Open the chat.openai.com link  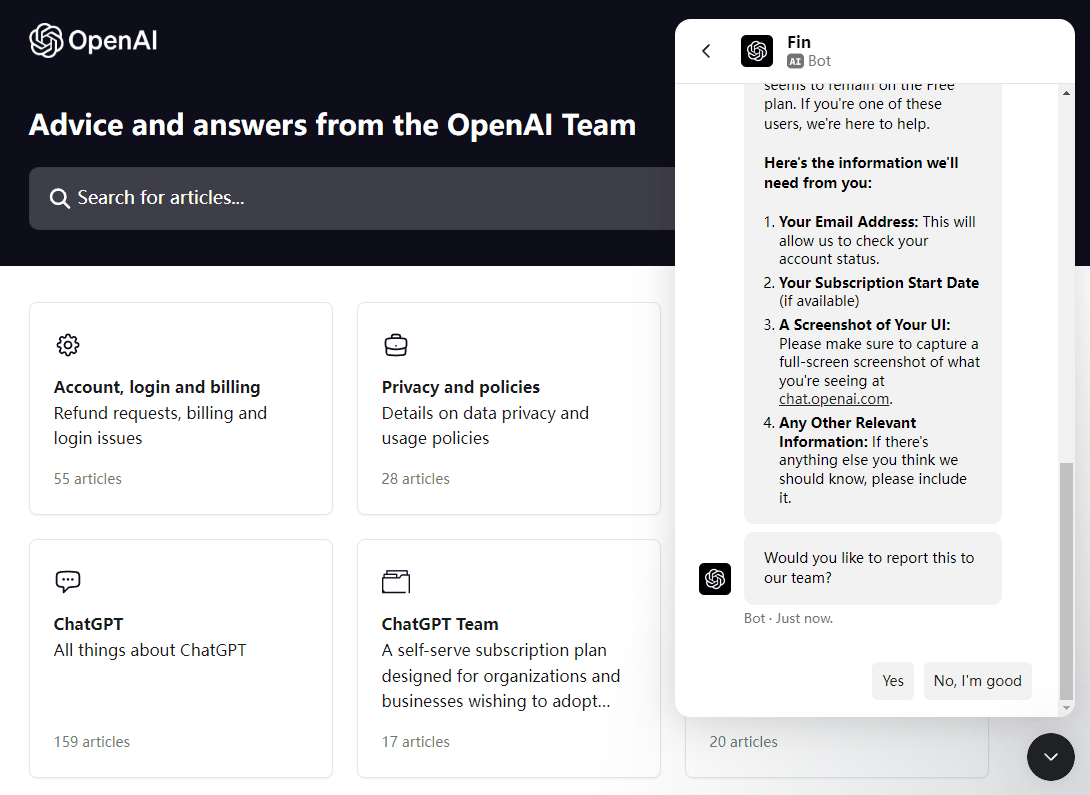[x=834, y=399]
